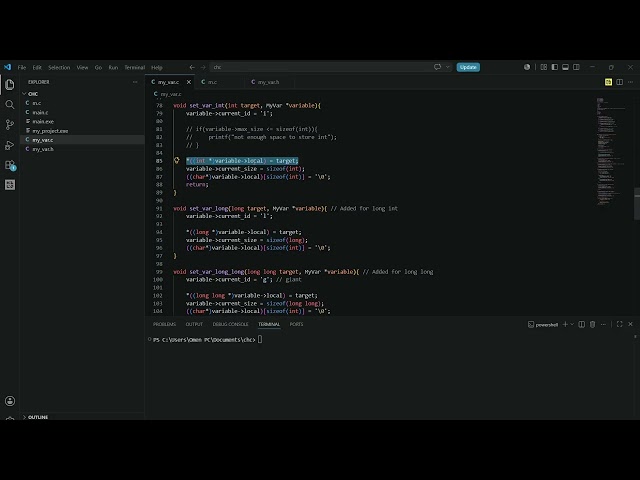Open the new terminal profile dropdown
The width and height of the screenshot is (640, 480).
[572, 324]
